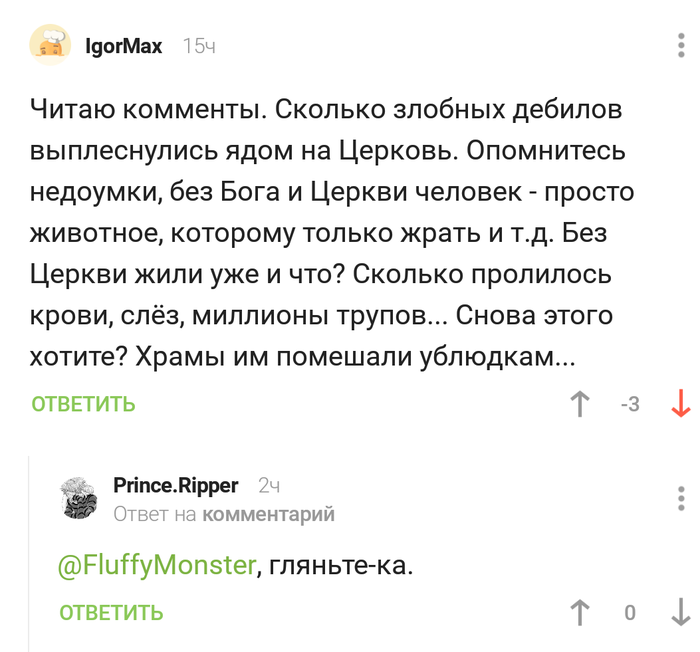Click Prince.Ripper's avatar image
700x652 pixels.
80,498
